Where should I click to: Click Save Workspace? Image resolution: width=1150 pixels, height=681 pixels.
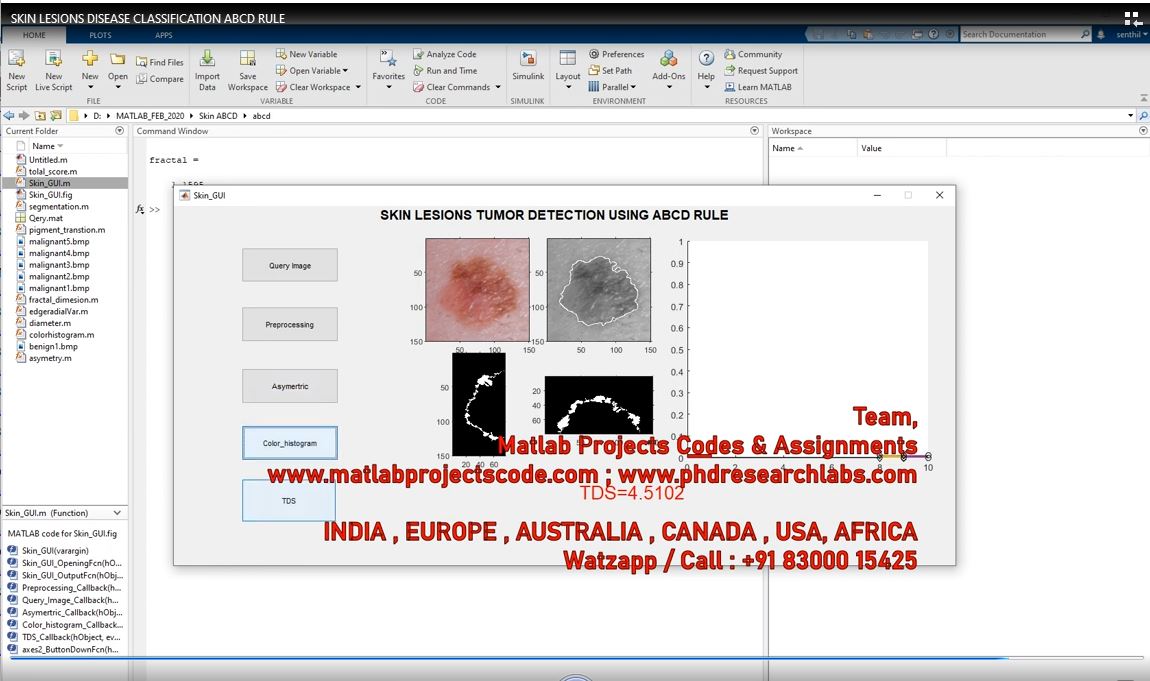pyautogui.click(x=248, y=70)
